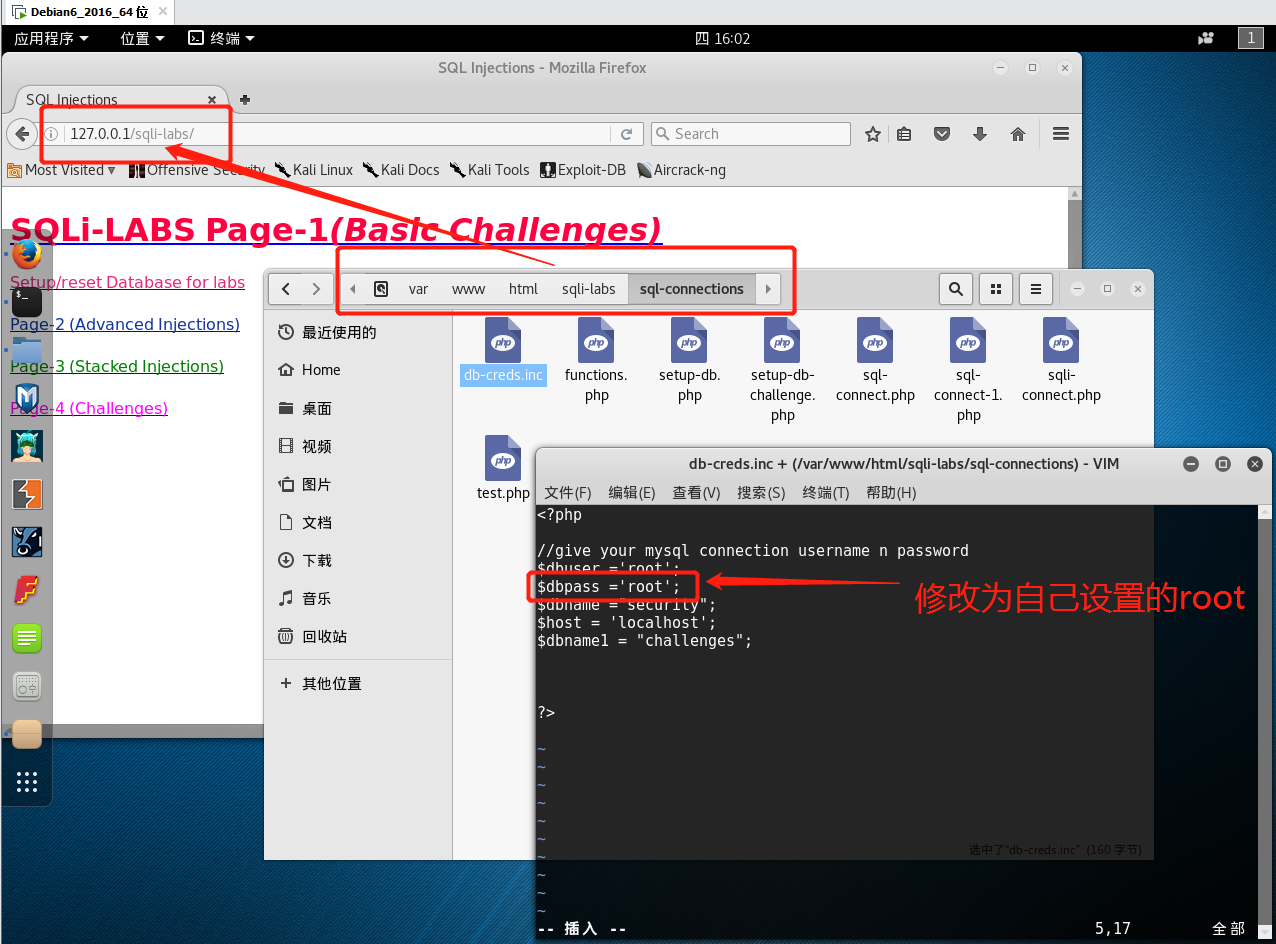Open the file manager list menu button

point(1036,289)
